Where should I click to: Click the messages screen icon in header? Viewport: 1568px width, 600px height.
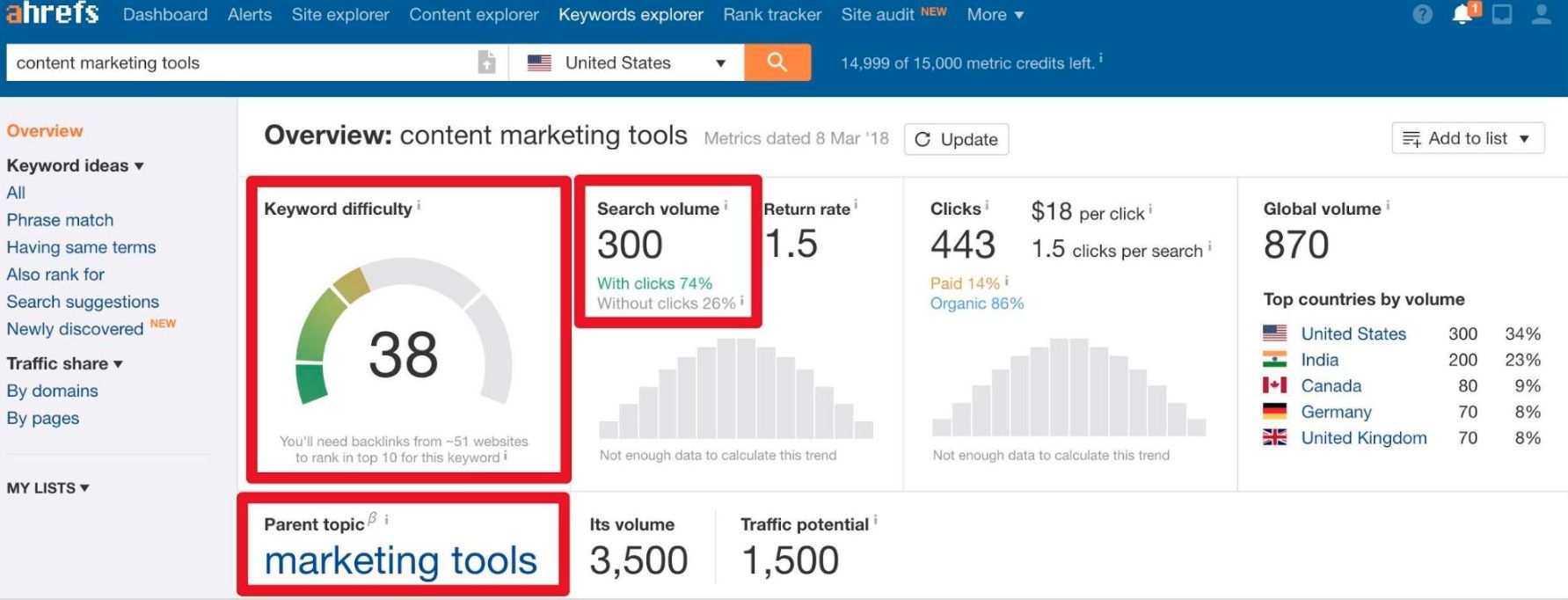[1502, 15]
